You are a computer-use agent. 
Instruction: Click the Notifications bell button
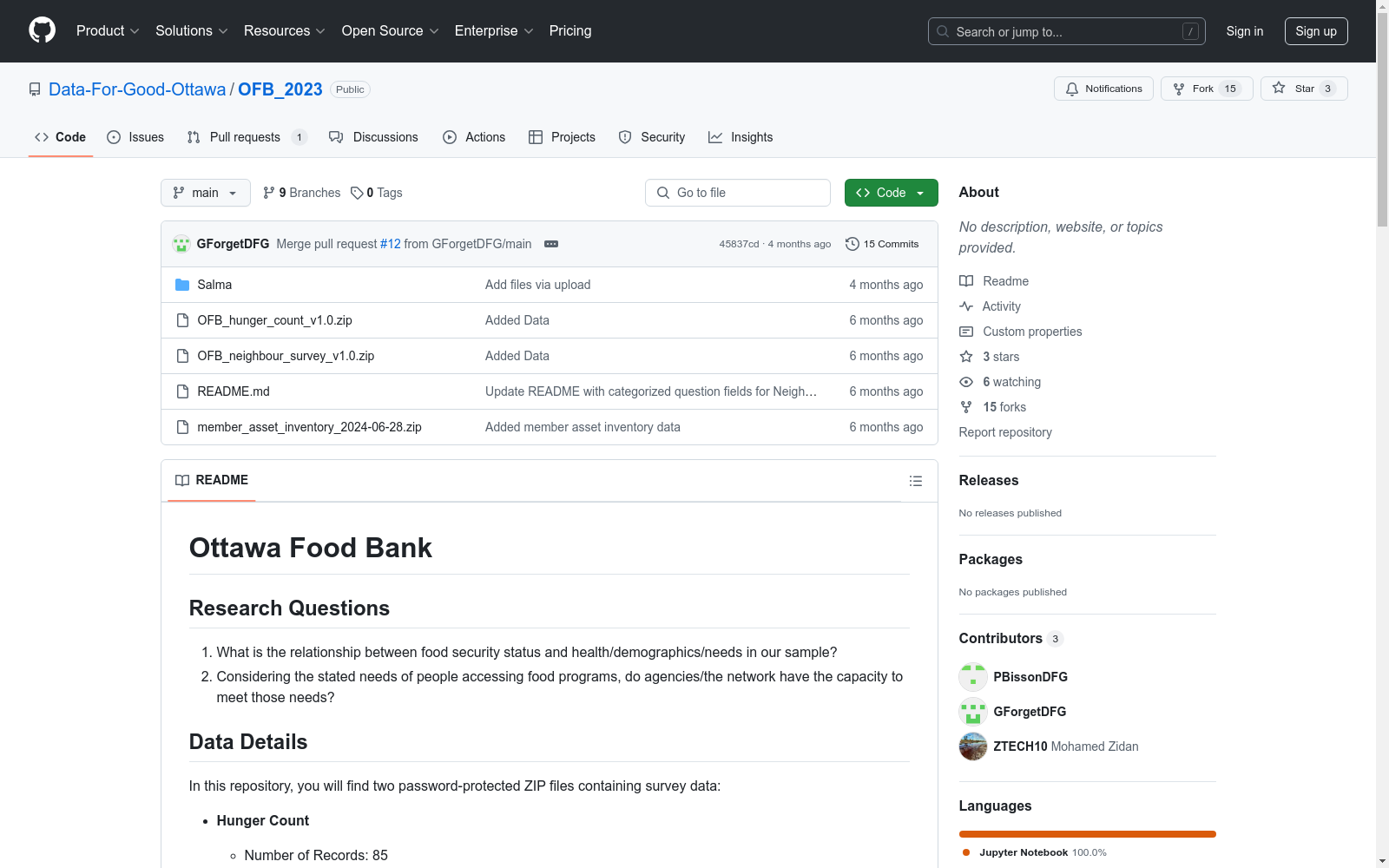pyautogui.click(x=1103, y=89)
